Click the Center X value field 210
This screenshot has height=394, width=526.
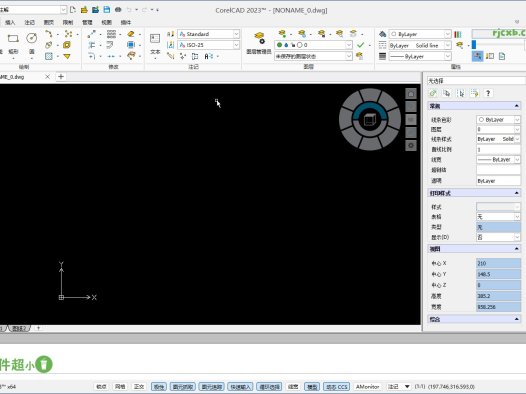point(498,263)
